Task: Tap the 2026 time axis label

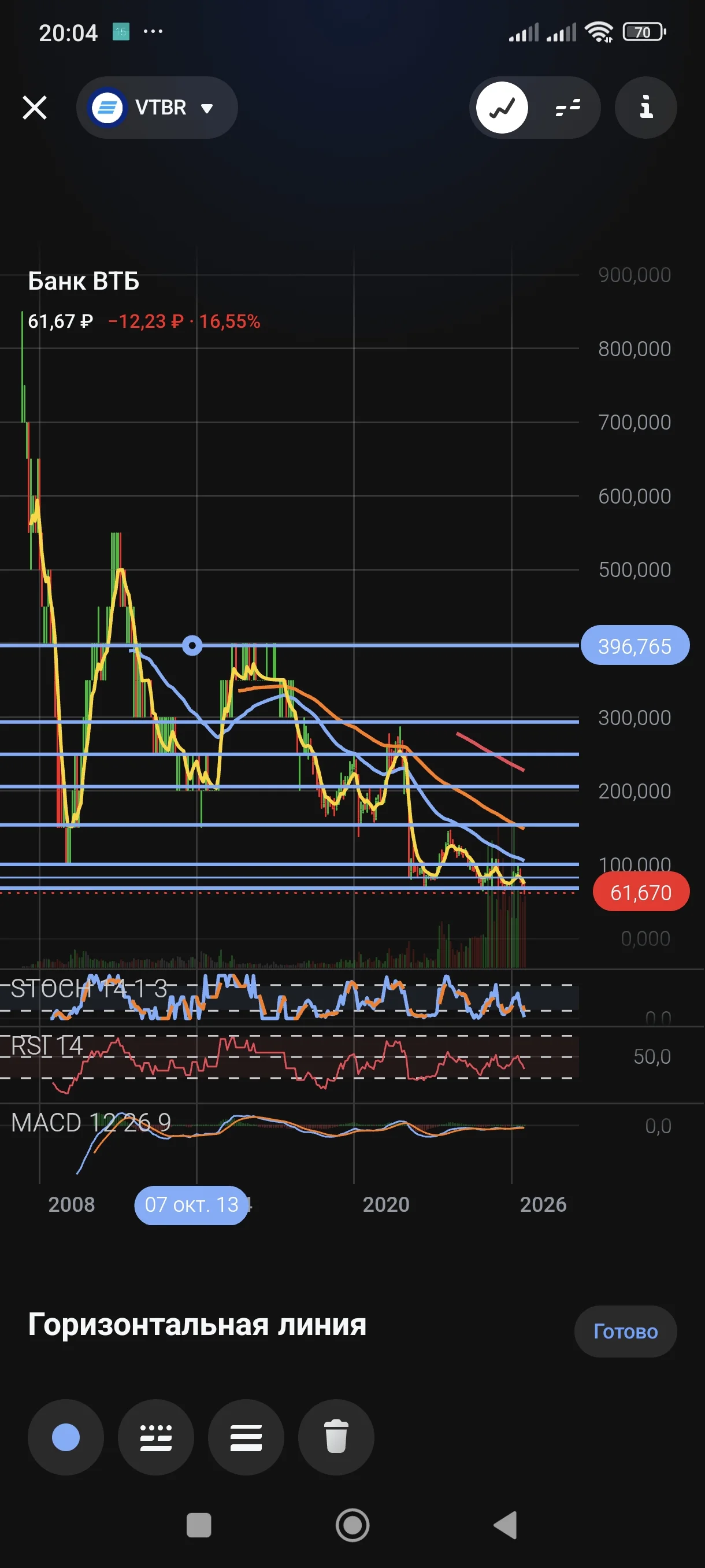Action: tap(543, 1204)
